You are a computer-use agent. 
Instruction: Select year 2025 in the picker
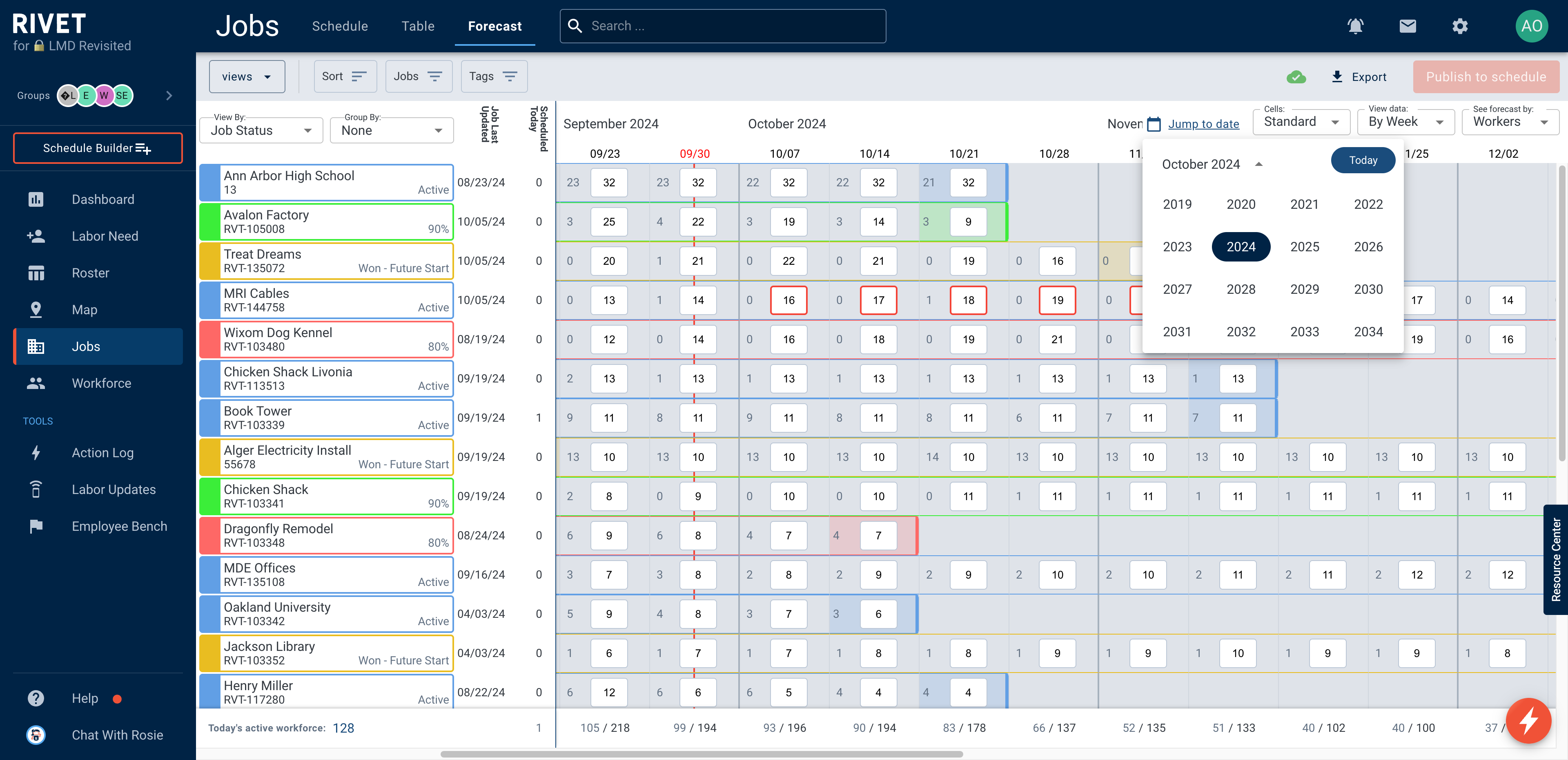pyautogui.click(x=1305, y=247)
